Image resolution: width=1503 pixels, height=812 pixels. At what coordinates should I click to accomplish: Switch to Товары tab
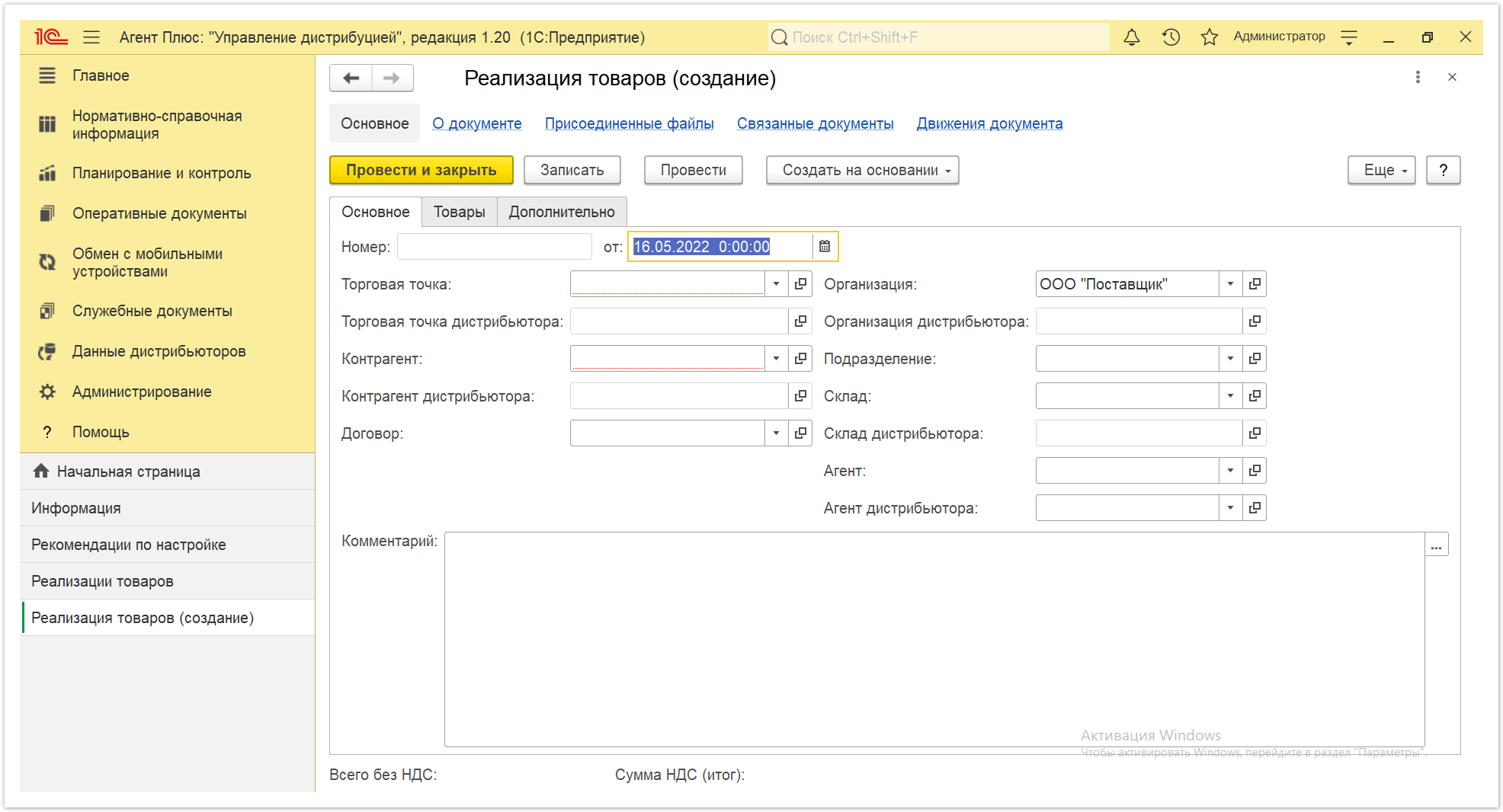click(x=459, y=212)
